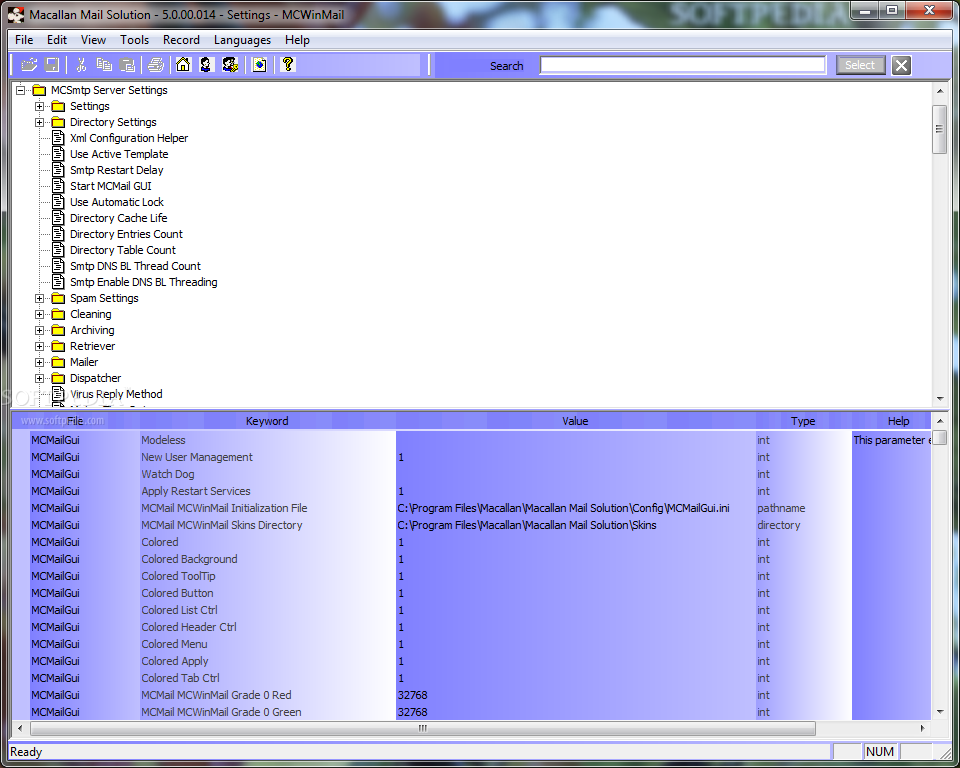This screenshot has width=960, height=768.
Task: Expand the Settings tree folder
Action: click(x=39, y=106)
